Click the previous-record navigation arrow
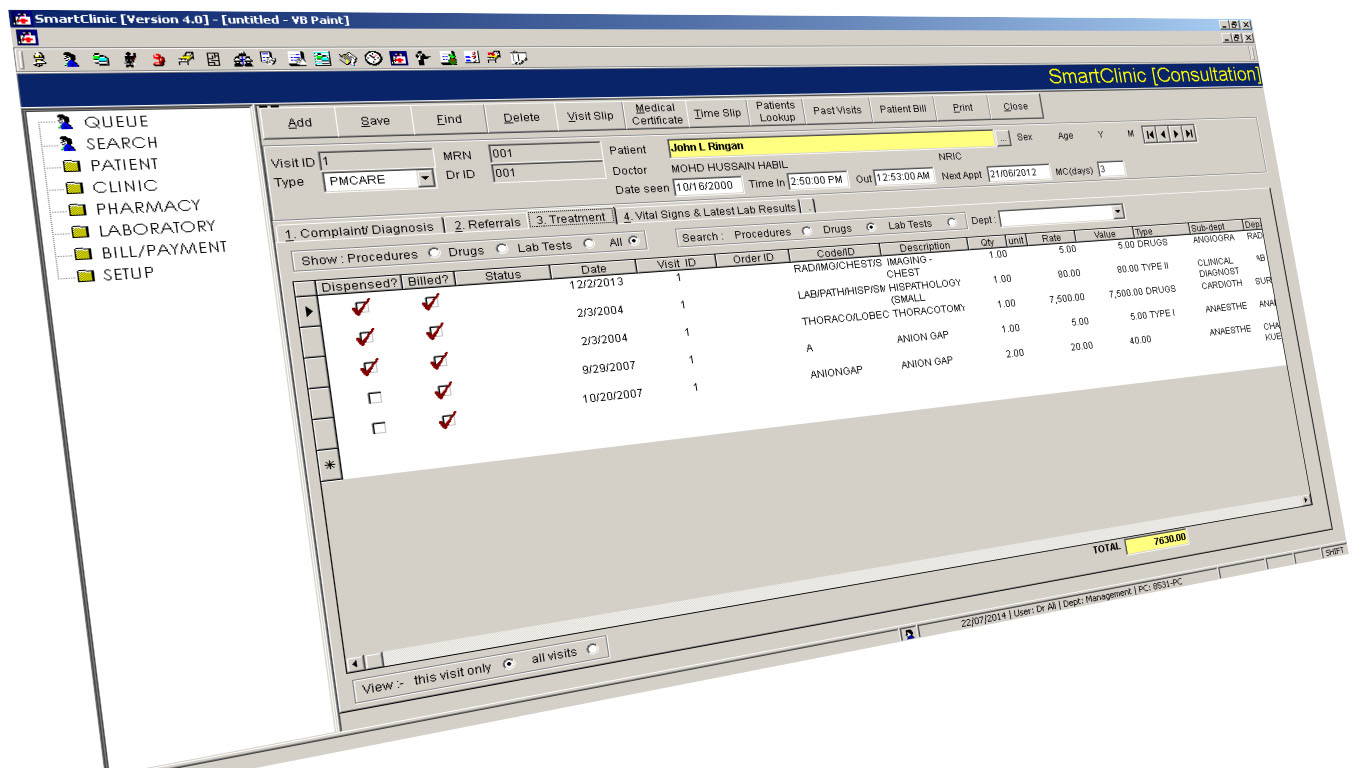 coord(1164,134)
